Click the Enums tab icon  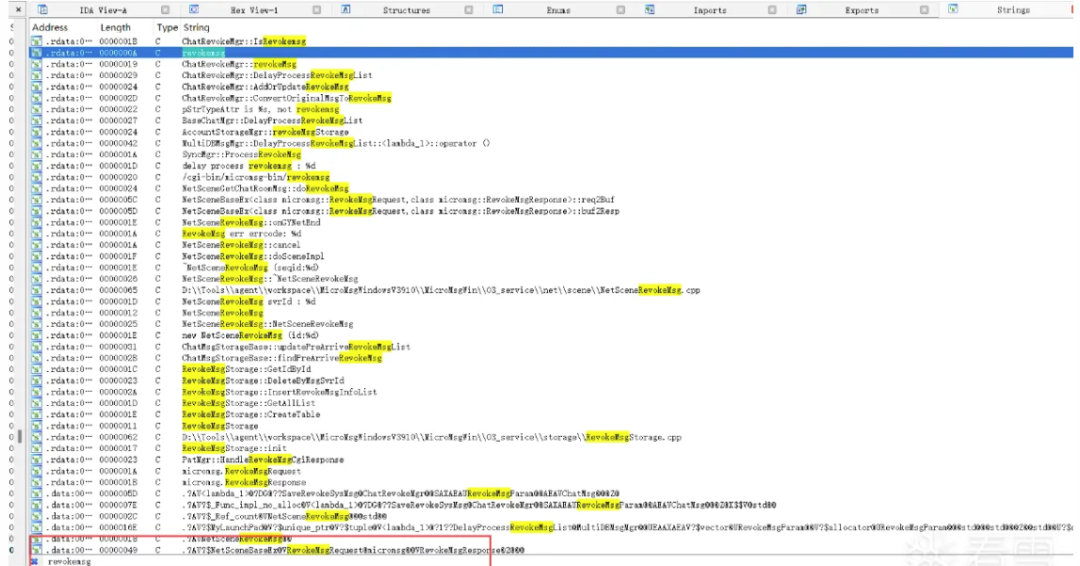click(x=498, y=10)
